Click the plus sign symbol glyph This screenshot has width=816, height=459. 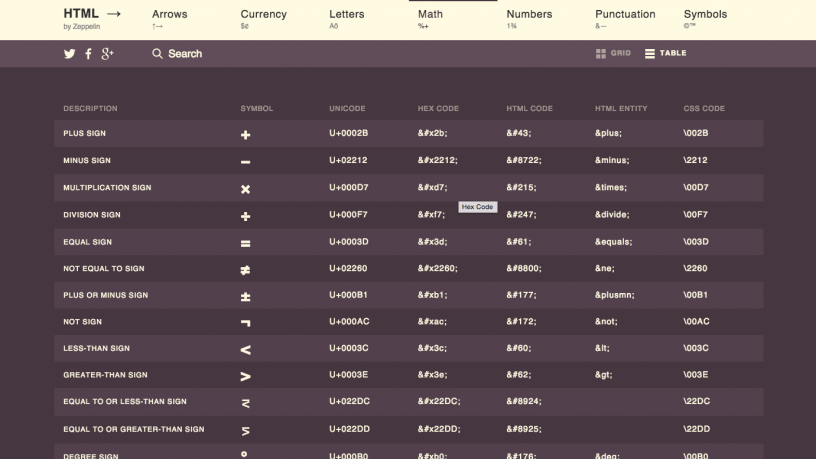(246, 134)
